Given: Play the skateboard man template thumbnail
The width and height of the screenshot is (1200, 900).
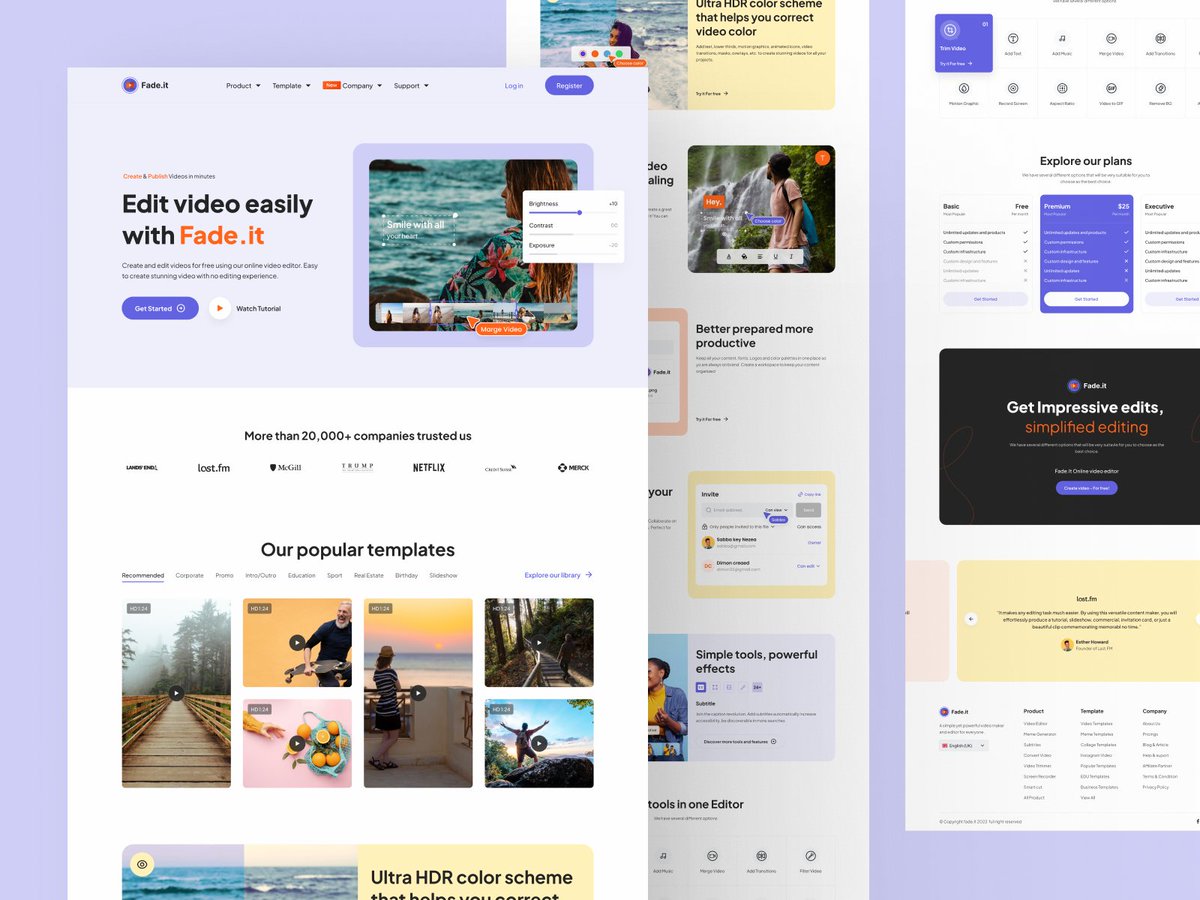Looking at the screenshot, I should (297, 643).
